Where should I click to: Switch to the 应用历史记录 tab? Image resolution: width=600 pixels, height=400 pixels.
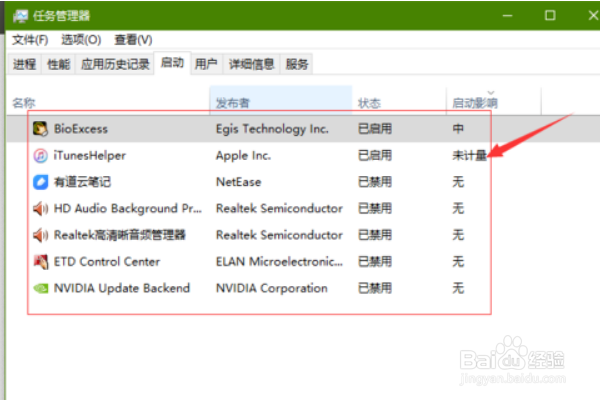click(x=115, y=64)
